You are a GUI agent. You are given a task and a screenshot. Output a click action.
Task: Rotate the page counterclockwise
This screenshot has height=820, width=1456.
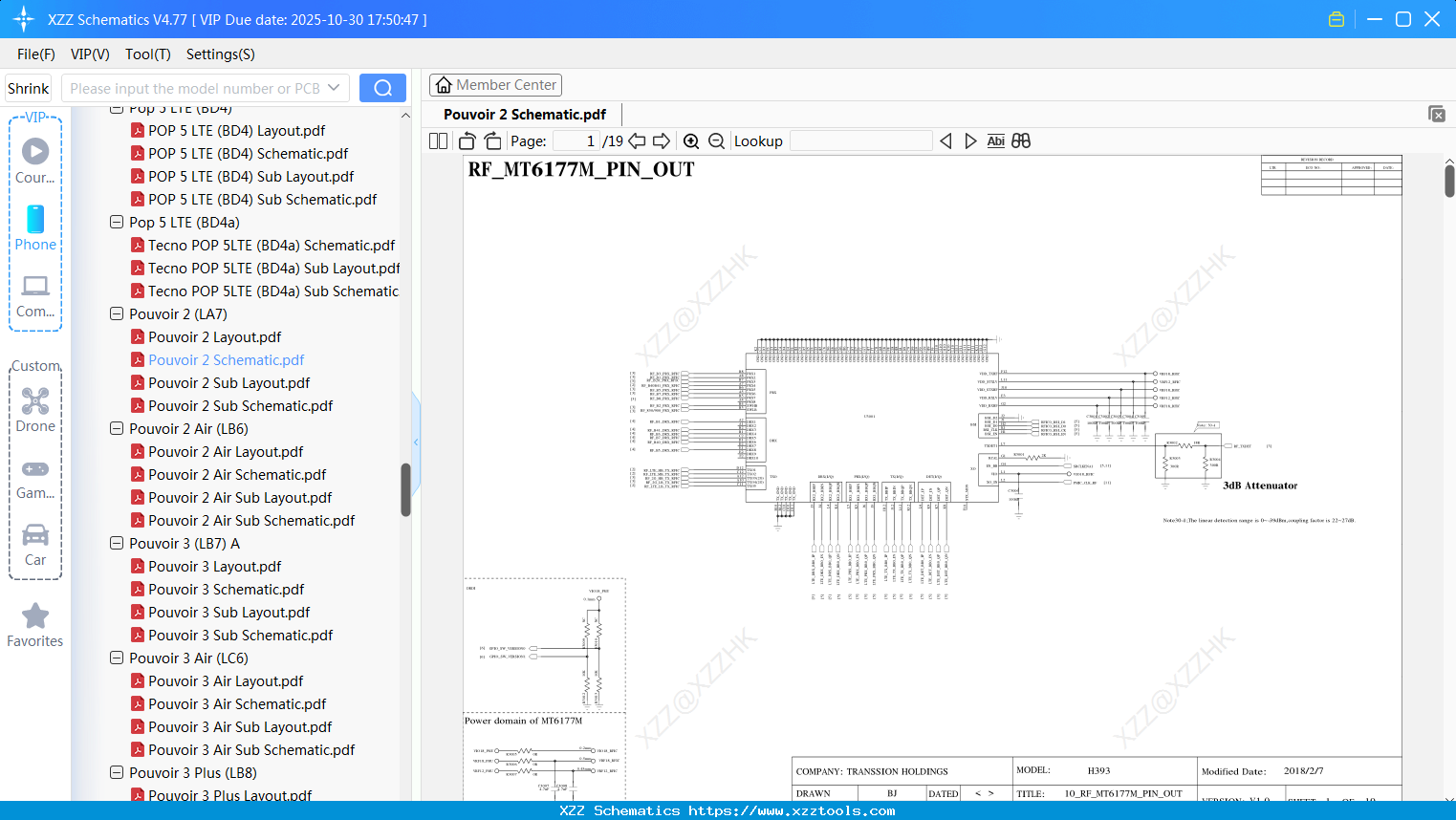[x=467, y=140]
